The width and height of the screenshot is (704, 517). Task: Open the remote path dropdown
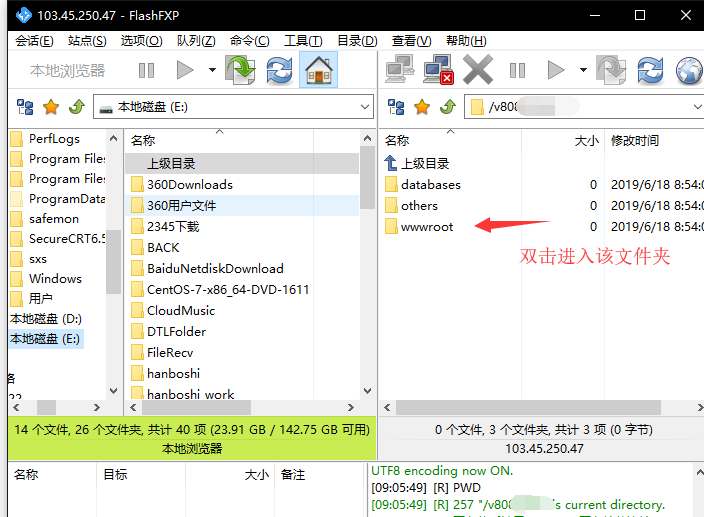697,107
